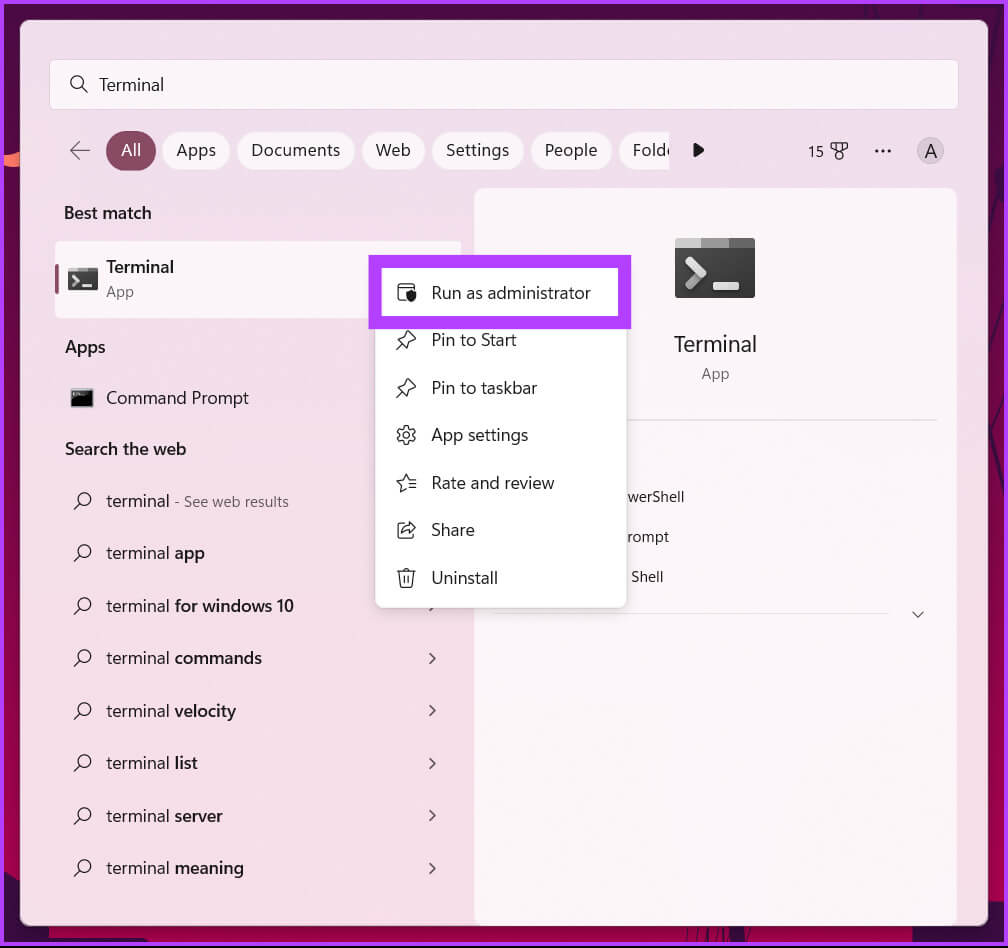Screen dimensions: 1008x948
Task: Click the large Terminal icon in the preview pane
Action: 714,268
